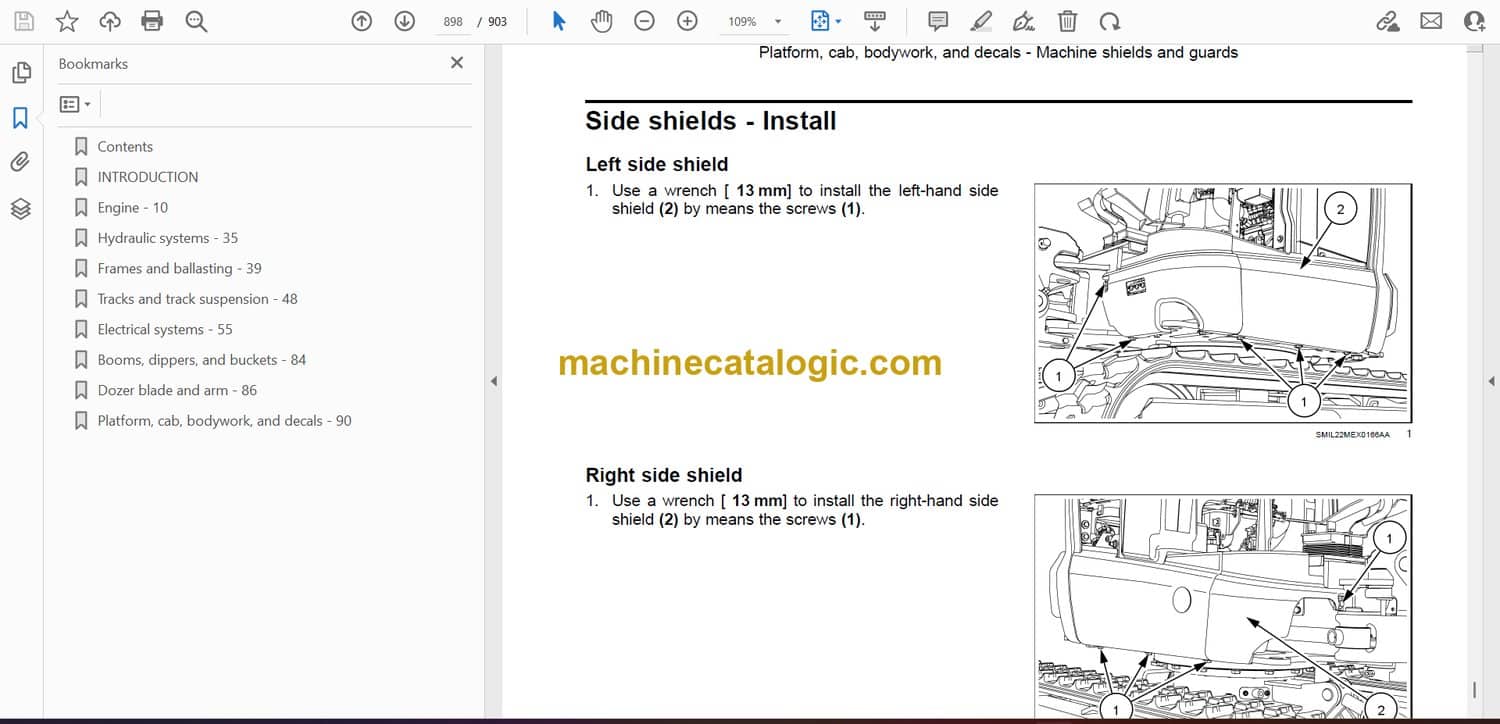
Task: Select the Hand pan tool
Action: pyautogui.click(x=601, y=21)
